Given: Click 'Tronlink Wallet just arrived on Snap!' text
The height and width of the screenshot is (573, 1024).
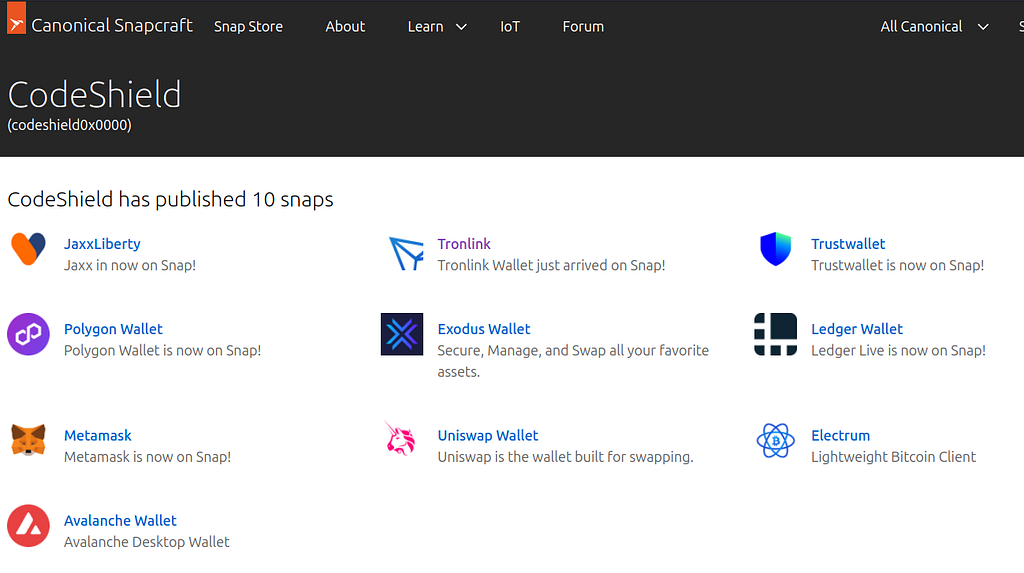Looking at the screenshot, I should 551,265.
